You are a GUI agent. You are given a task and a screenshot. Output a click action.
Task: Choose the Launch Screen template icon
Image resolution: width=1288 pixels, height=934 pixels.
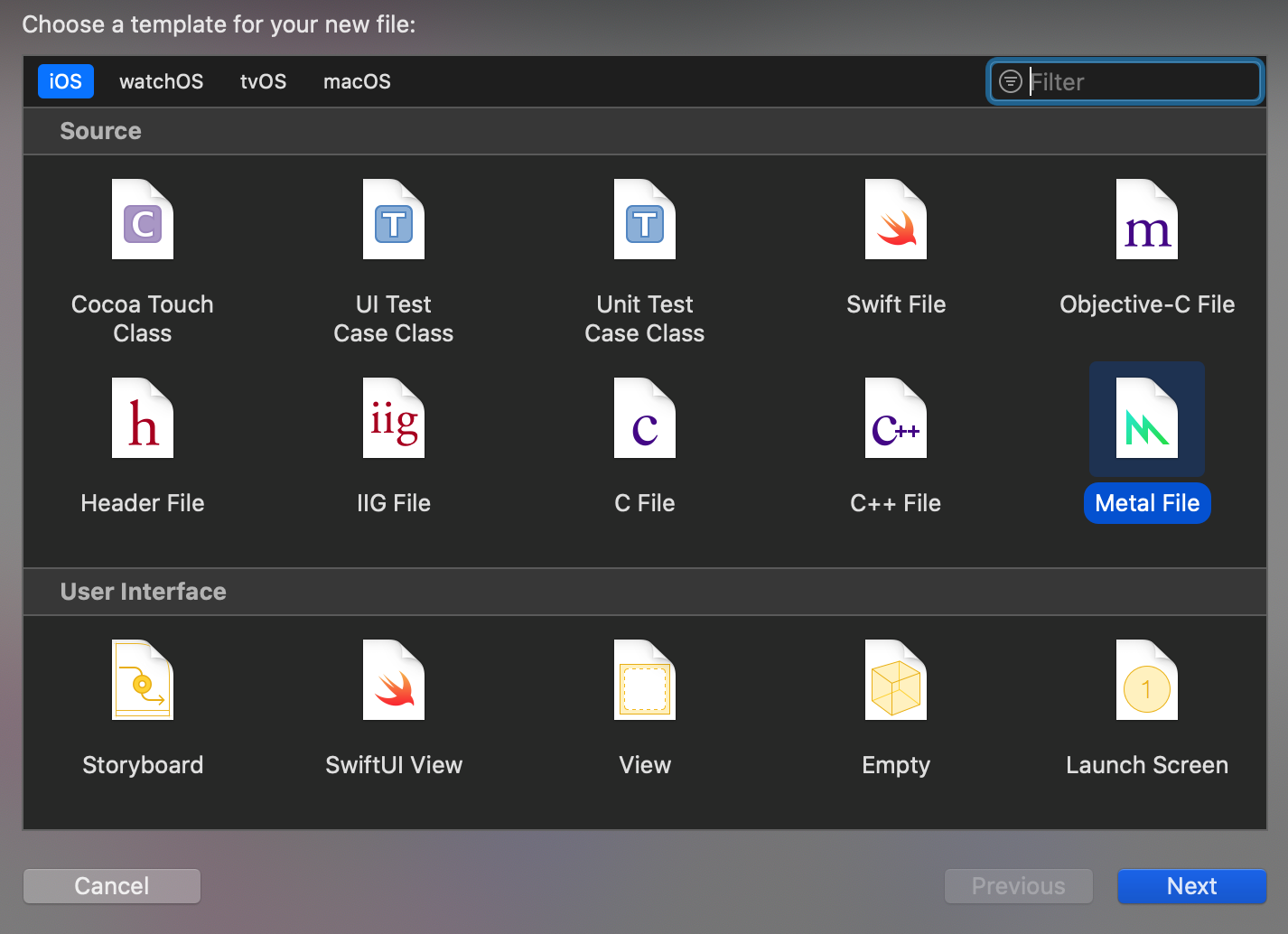point(1147,680)
